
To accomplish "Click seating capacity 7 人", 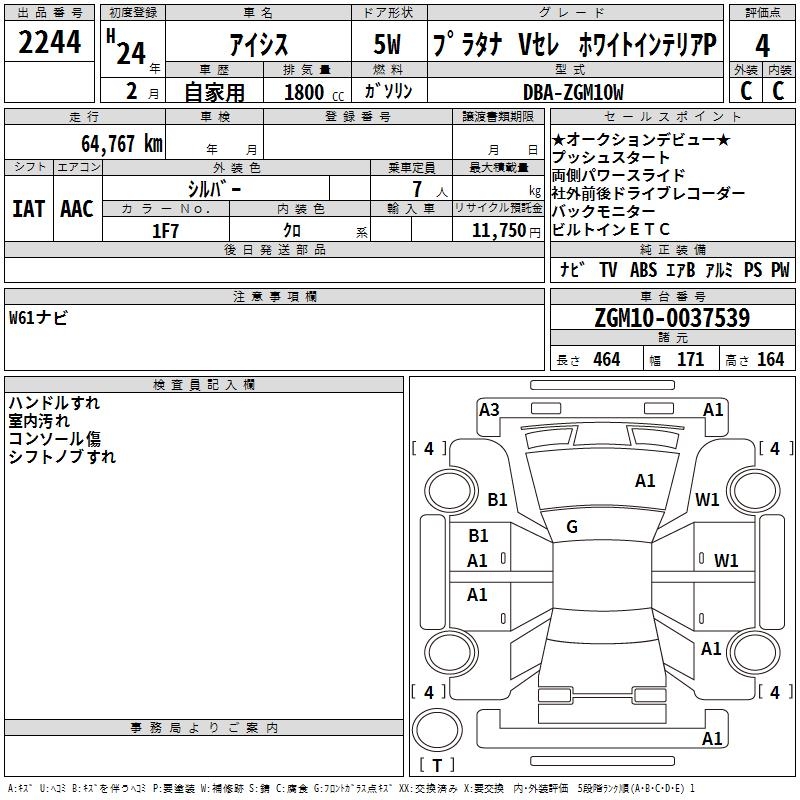I will coord(430,189).
